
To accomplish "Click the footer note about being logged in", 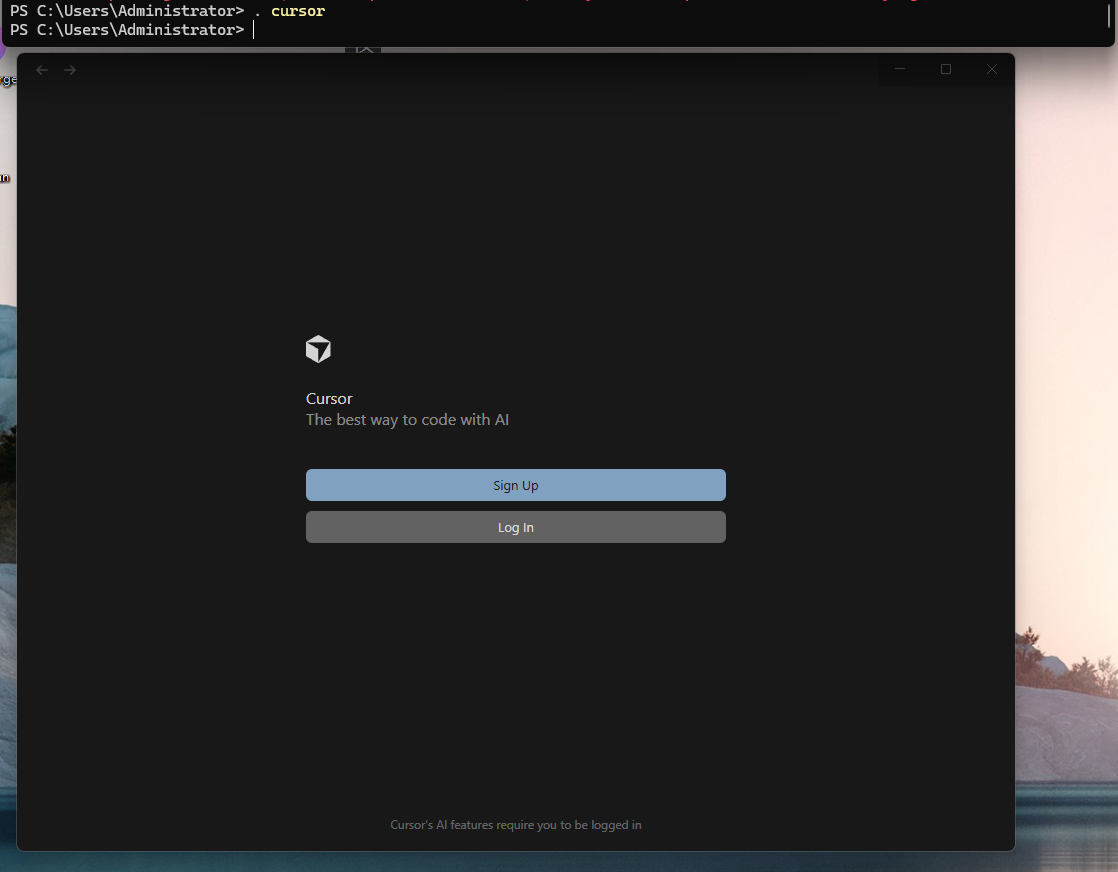I will click(x=515, y=825).
